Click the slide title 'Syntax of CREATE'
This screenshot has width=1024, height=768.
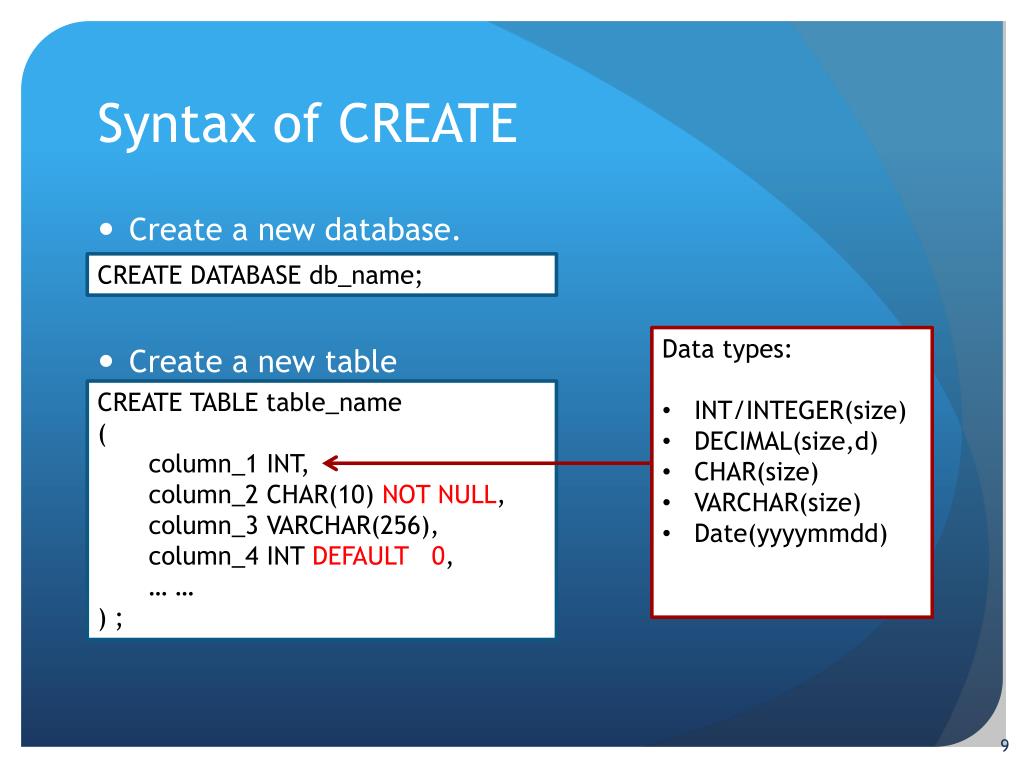click(x=308, y=124)
